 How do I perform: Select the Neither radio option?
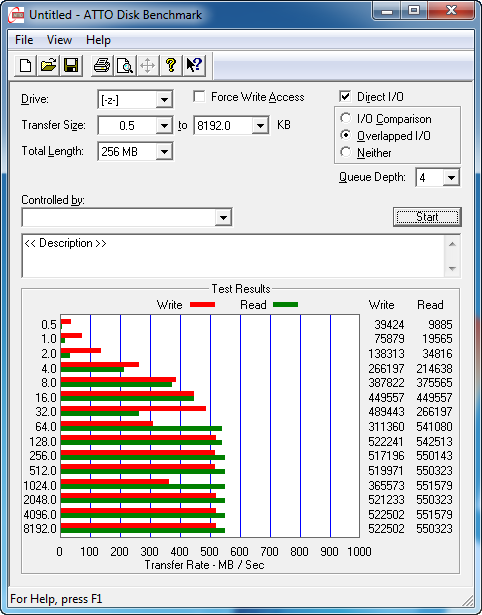point(346,152)
